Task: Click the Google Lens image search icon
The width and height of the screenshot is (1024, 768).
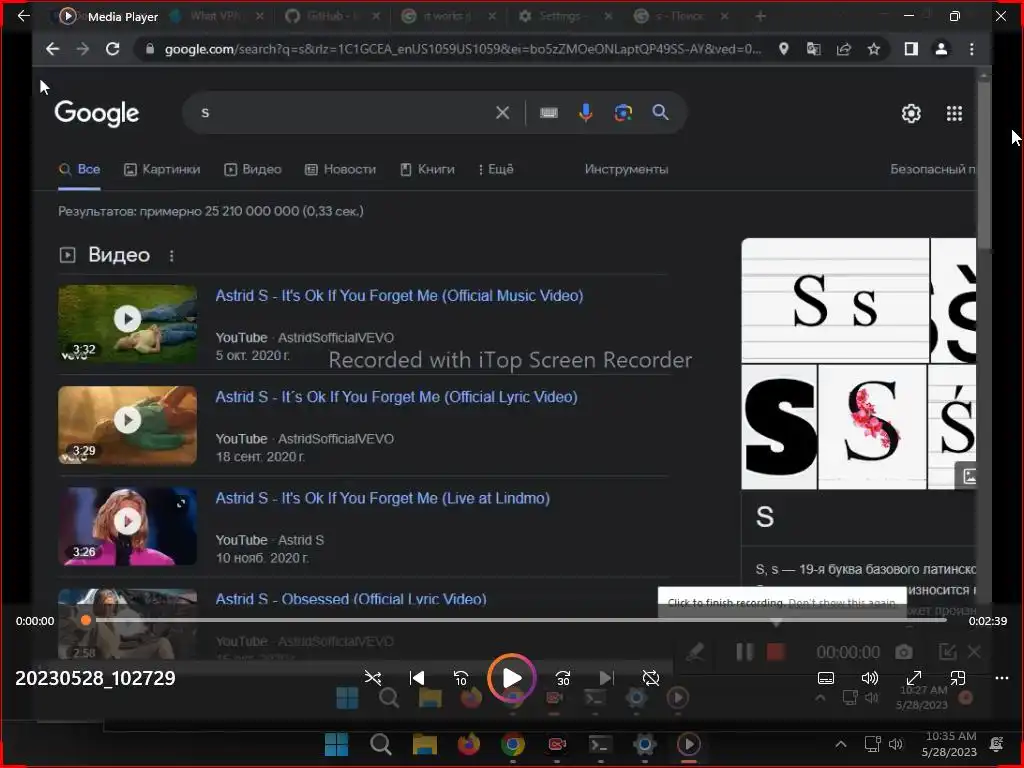Action: click(623, 113)
